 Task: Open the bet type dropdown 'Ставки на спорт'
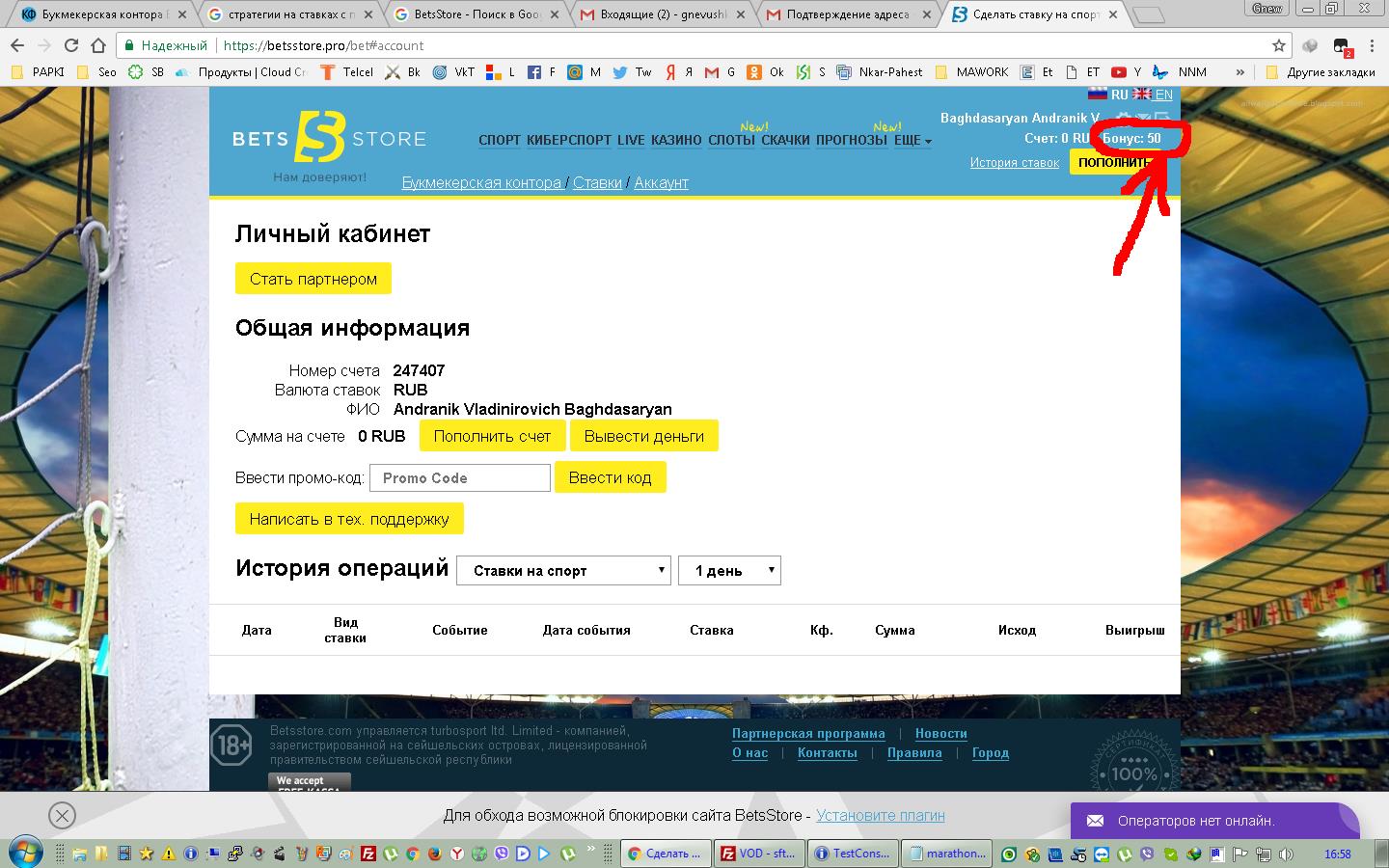click(563, 570)
